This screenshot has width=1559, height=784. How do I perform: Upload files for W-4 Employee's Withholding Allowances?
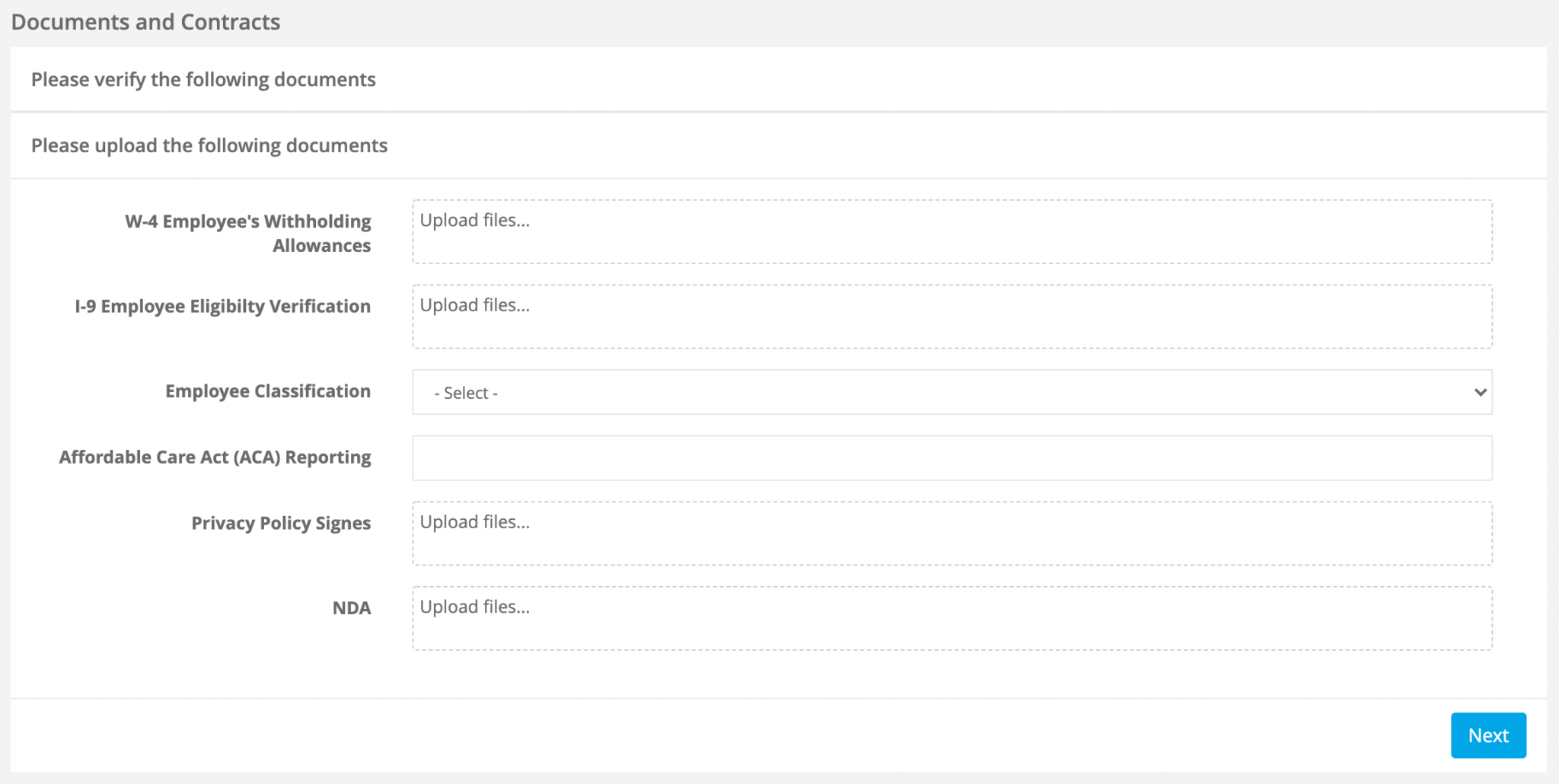pos(952,231)
